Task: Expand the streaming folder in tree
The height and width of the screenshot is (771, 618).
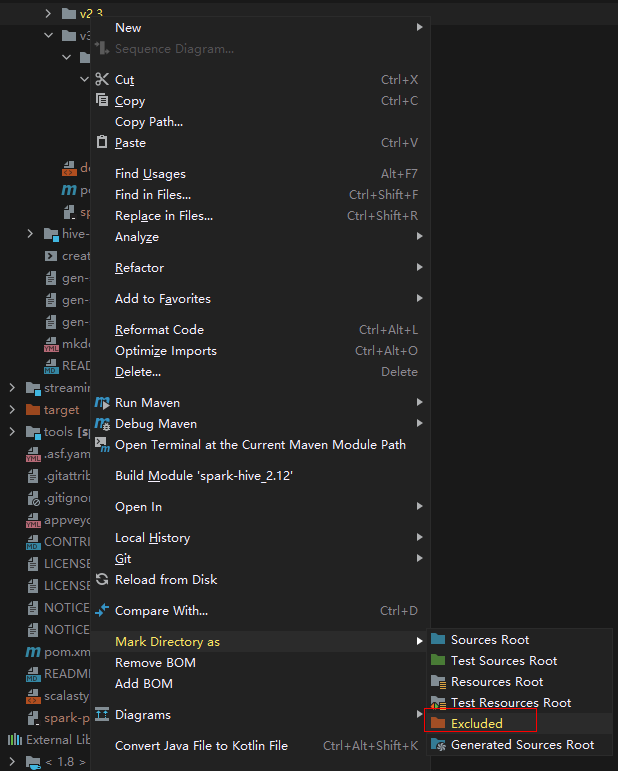Action: pos(11,388)
